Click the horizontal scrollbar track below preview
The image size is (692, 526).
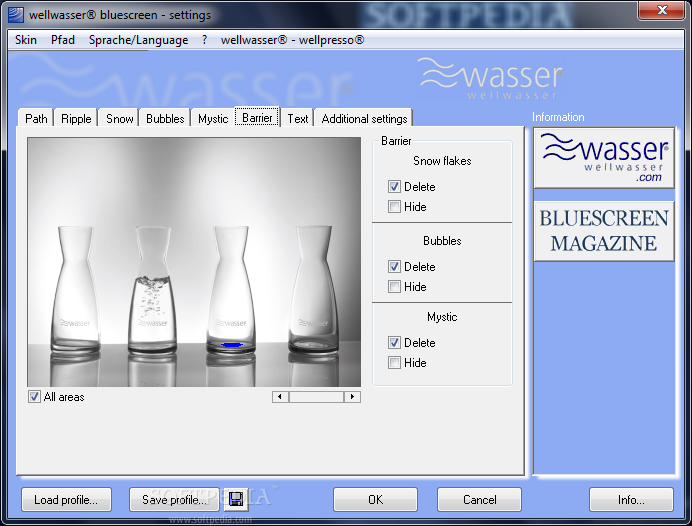click(x=316, y=397)
